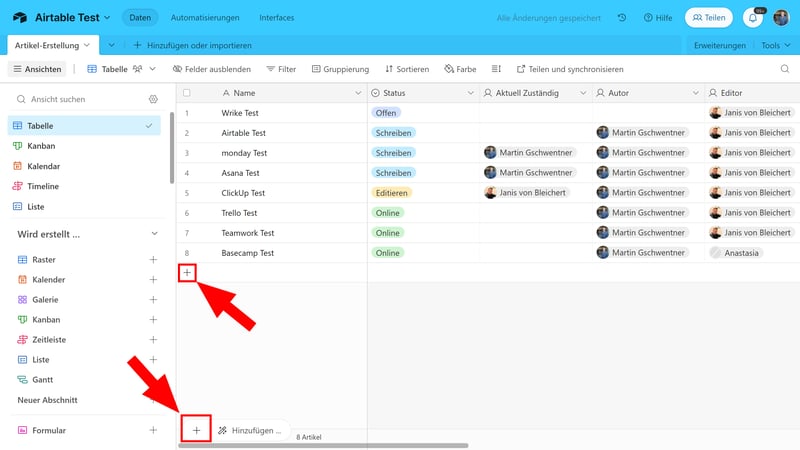Viewport: 800px width, 450px height.
Task: Open view search settings gear icon
Action: 153,99
